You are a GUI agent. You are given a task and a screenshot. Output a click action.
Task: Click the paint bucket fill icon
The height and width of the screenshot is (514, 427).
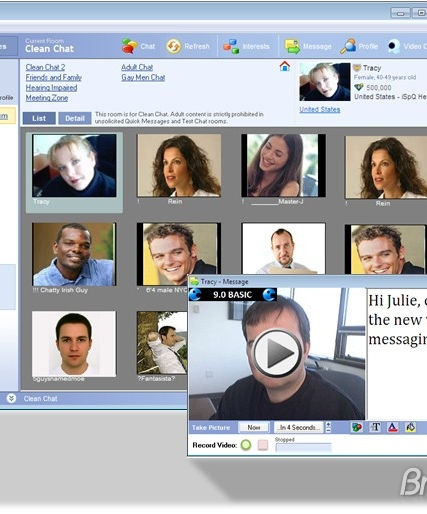coord(410,427)
